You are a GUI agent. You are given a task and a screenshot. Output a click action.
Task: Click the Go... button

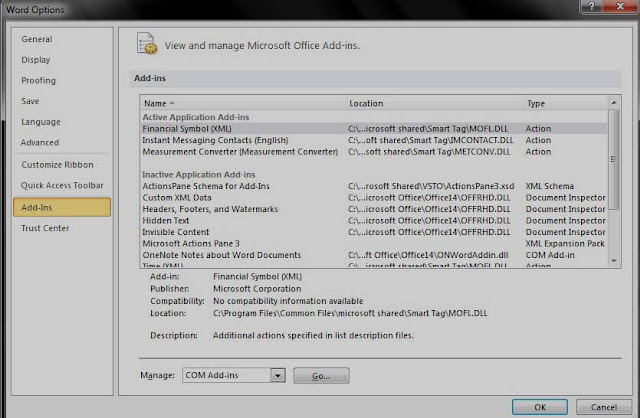coord(321,376)
